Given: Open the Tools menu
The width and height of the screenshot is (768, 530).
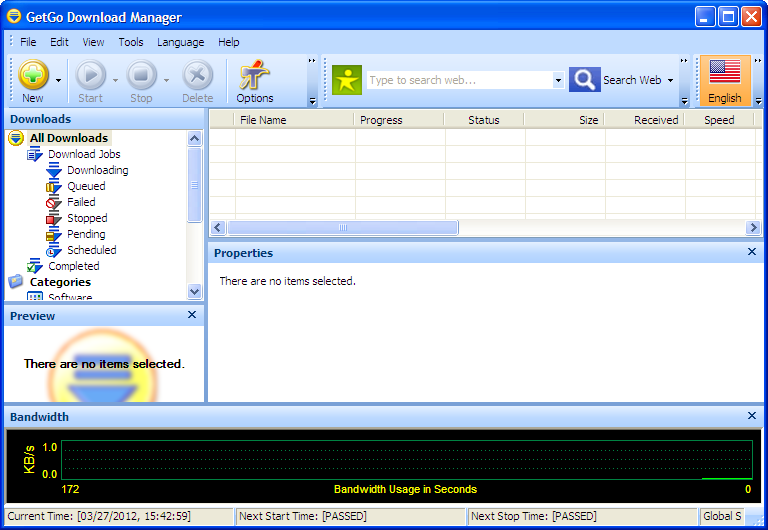Looking at the screenshot, I should coord(131,42).
